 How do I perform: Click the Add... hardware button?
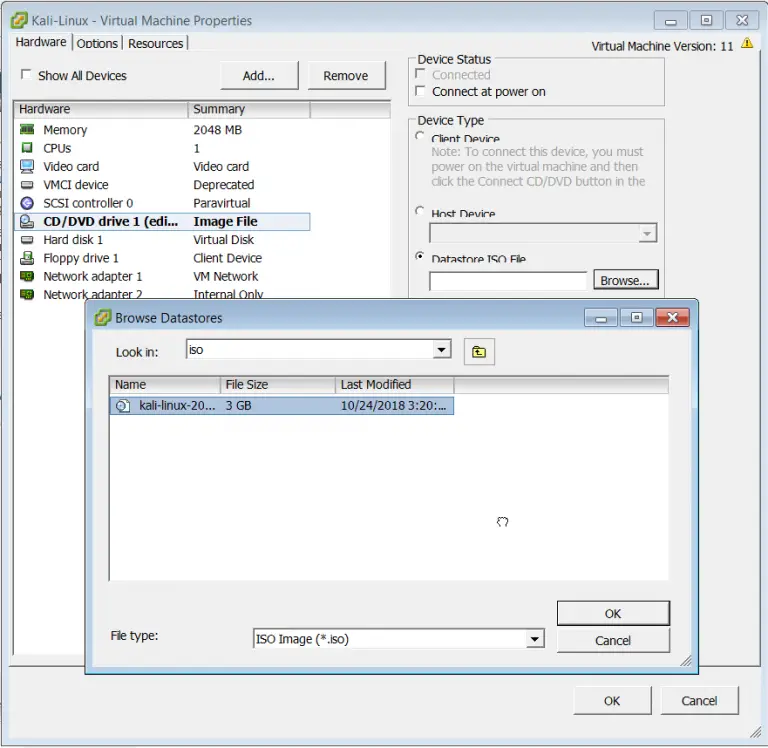[x=258, y=76]
